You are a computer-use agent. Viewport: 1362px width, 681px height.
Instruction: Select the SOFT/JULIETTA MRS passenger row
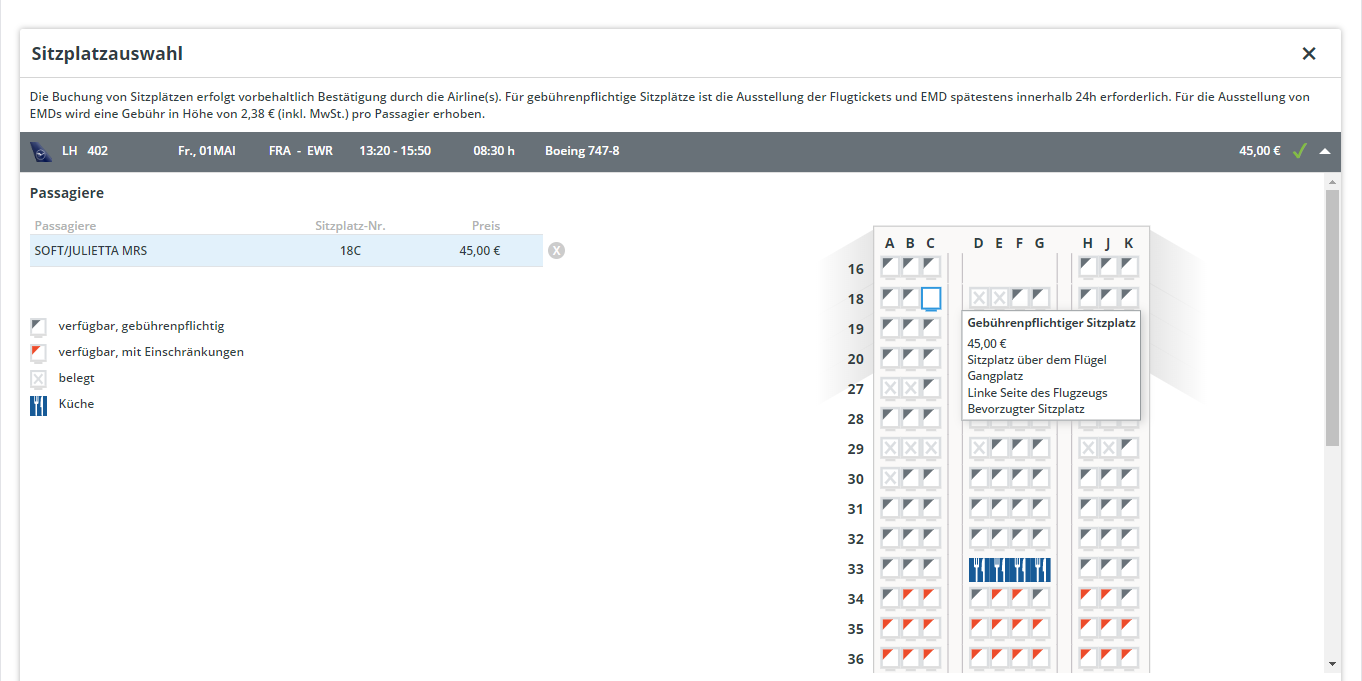pyautogui.click(x=286, y=250)
